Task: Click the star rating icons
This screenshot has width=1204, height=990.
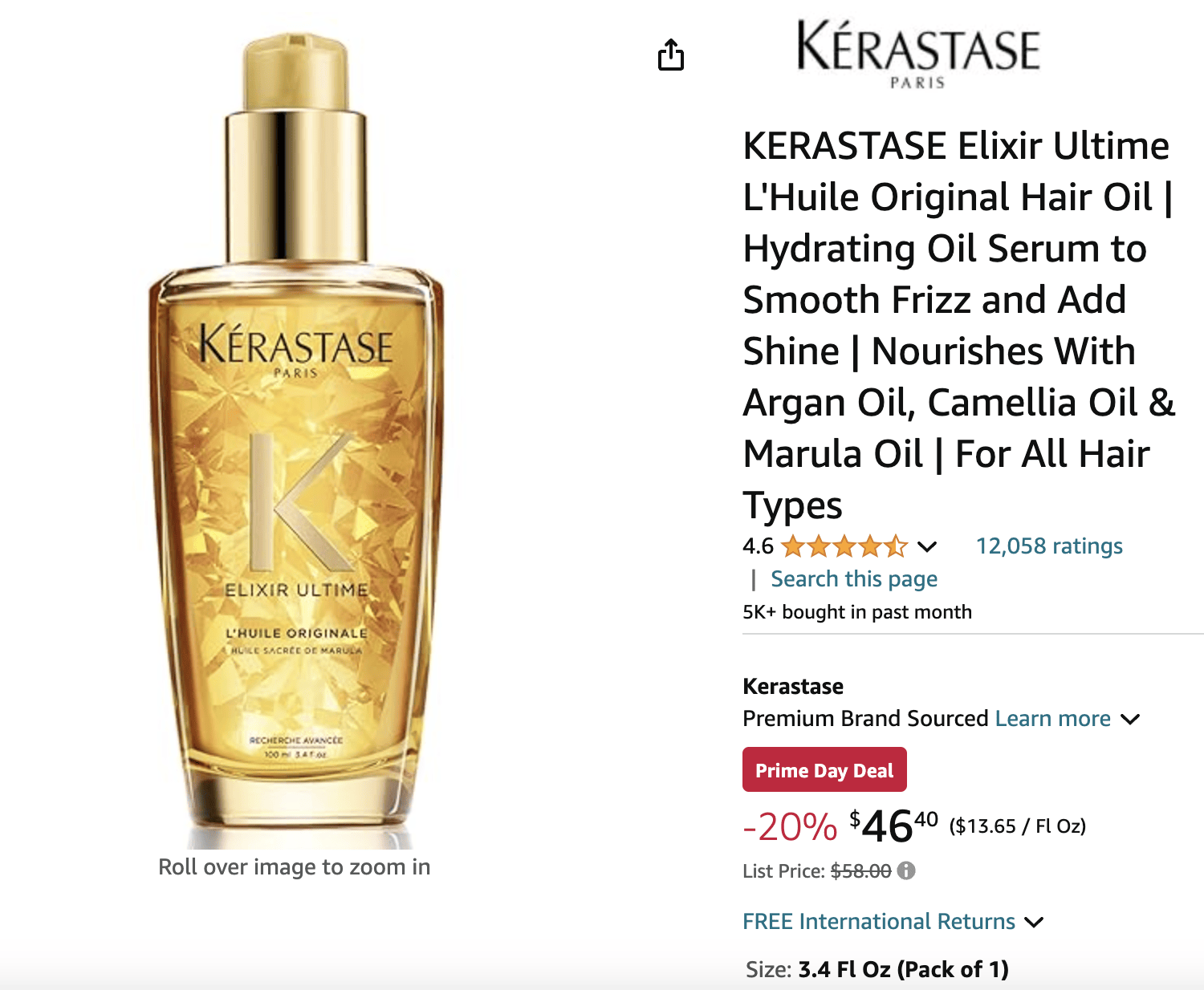Action: 844,547
